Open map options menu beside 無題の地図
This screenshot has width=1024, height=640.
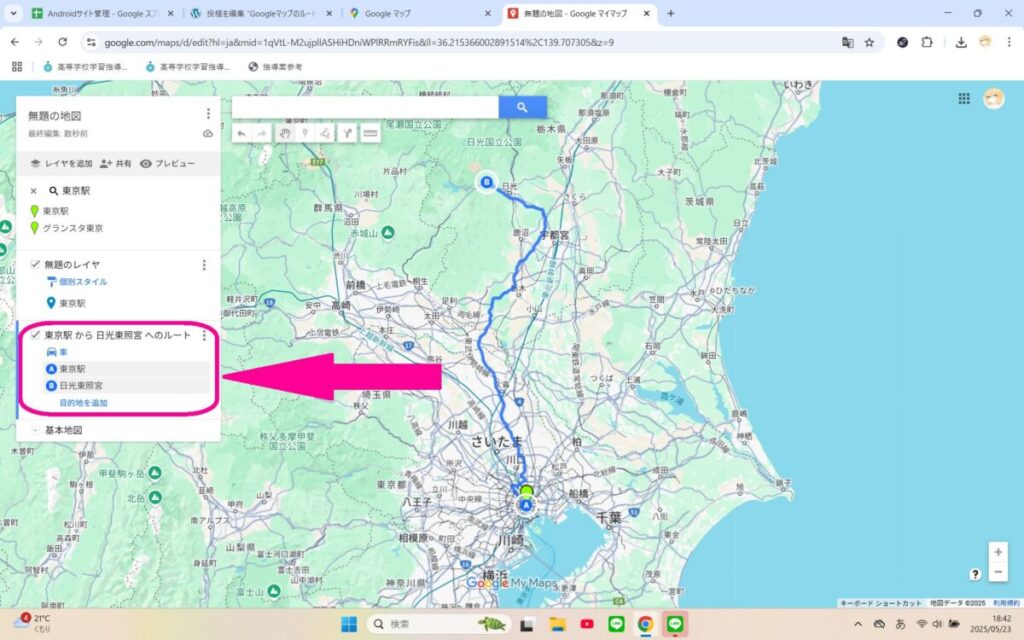click(x=208, y=114)
